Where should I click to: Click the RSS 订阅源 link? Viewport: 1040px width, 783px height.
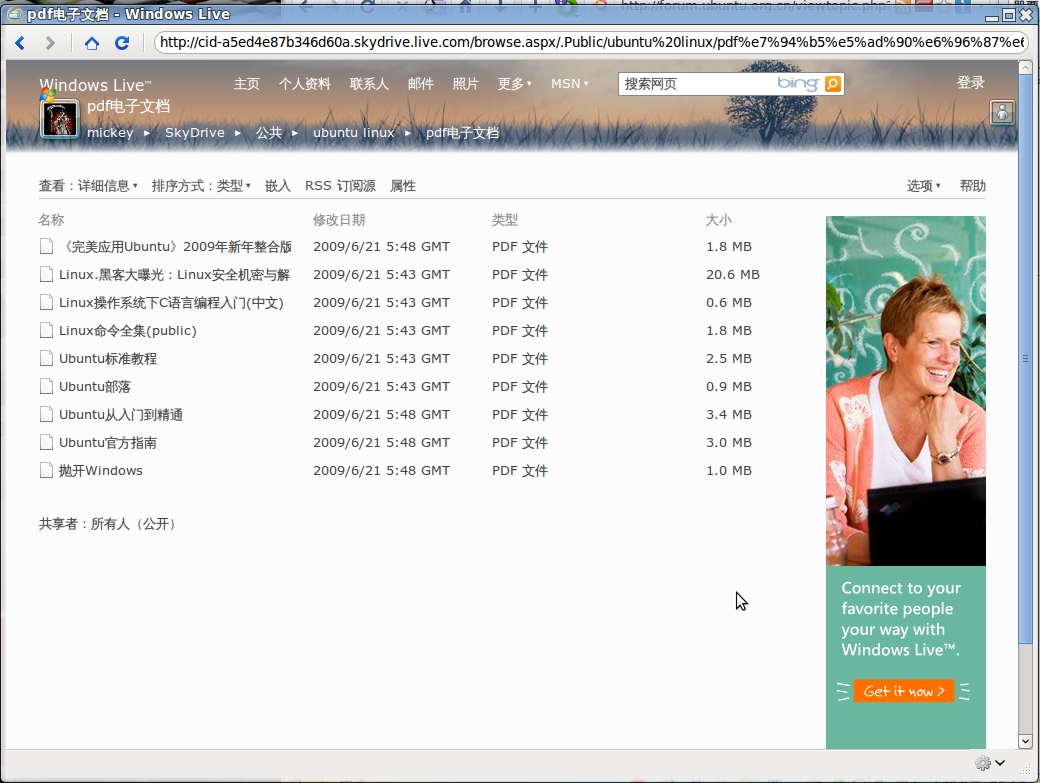340,186
